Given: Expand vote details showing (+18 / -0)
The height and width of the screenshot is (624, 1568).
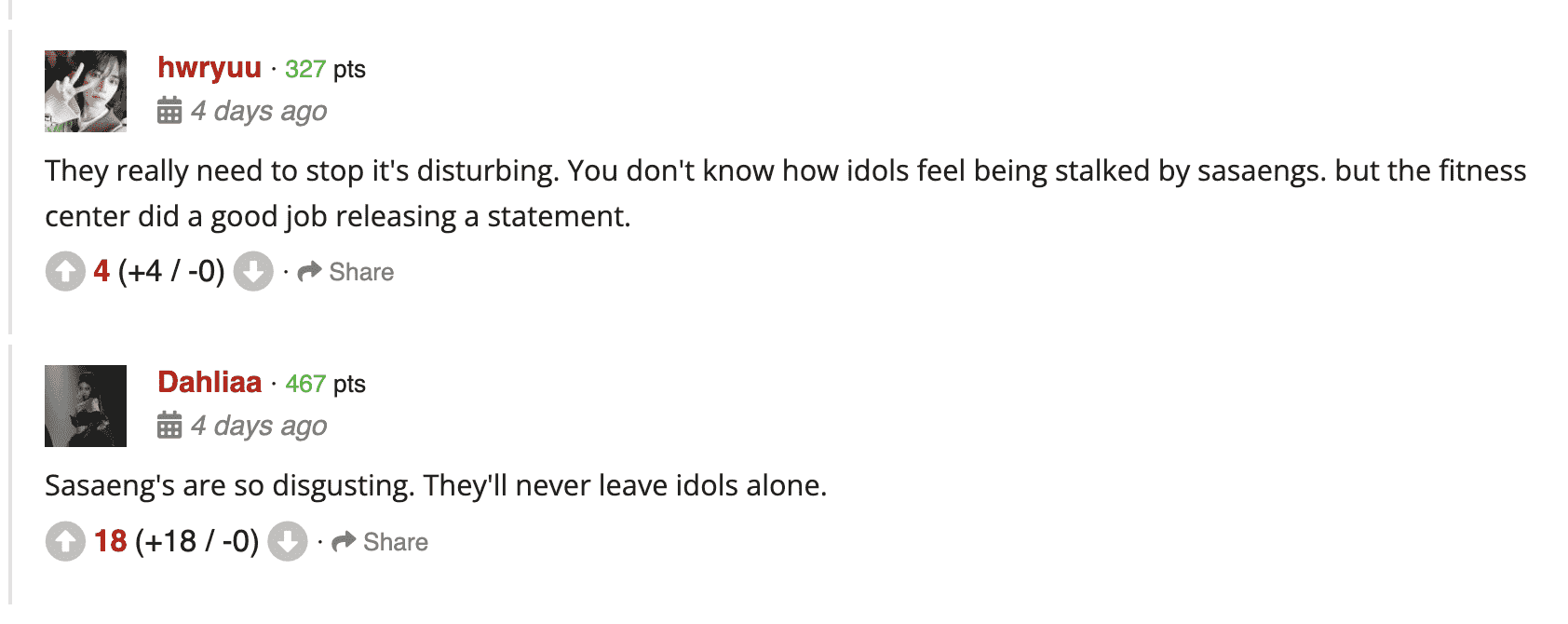Looking at the screenshot, I should tap(197, 541).
